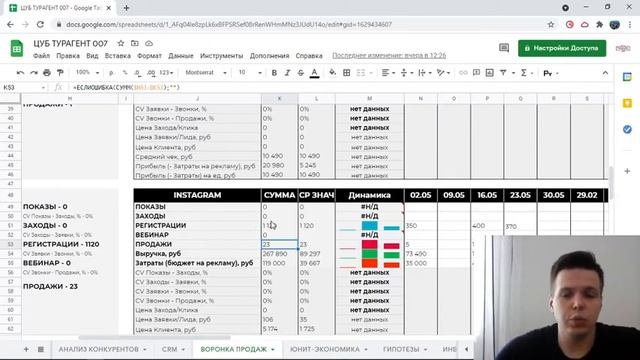640x360 pixels.
Task: Open the Вставка menu
Action: 118,56
